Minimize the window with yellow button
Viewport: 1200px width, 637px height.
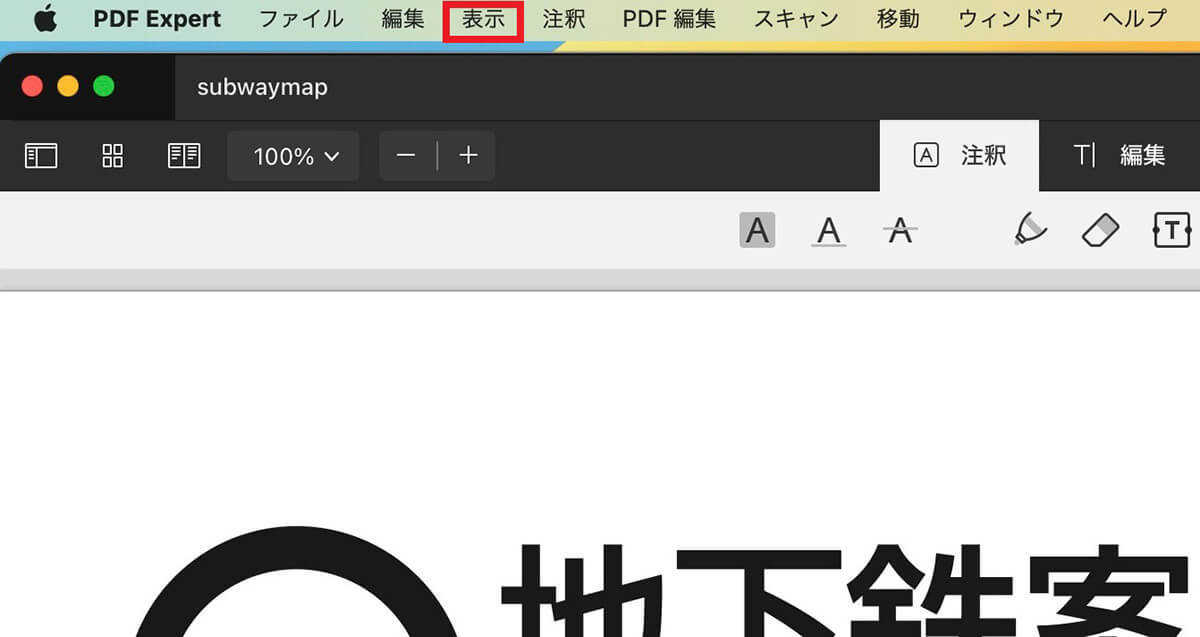(68, 86)
